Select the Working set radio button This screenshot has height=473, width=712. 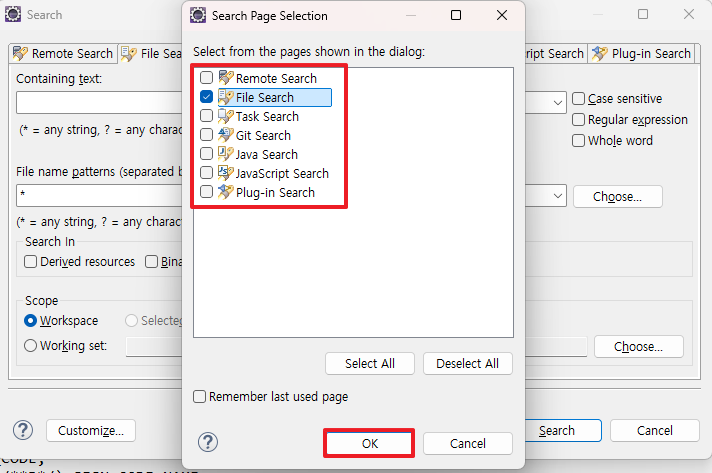[30, 345]
